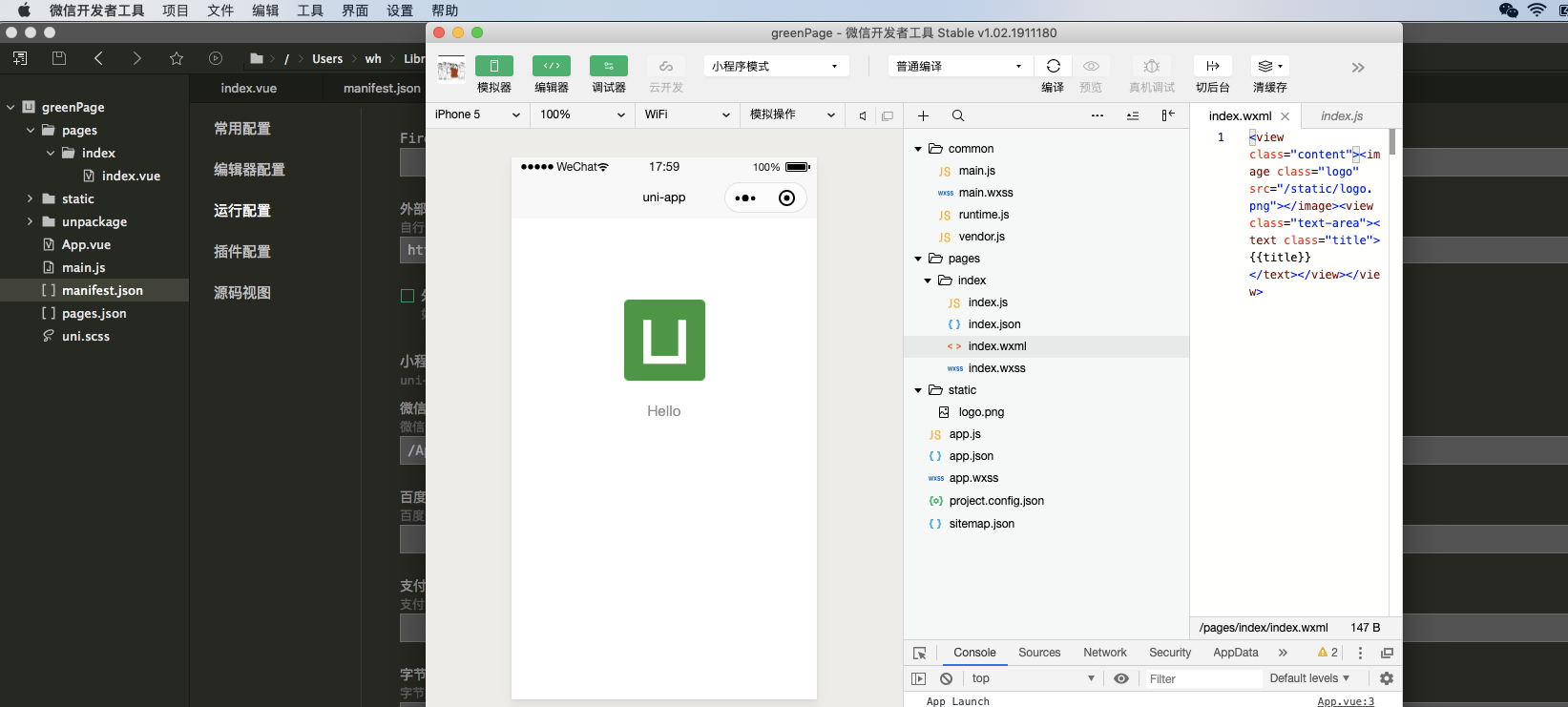
Task: Click the search icon in file tree
Action: tap(958, 115)
